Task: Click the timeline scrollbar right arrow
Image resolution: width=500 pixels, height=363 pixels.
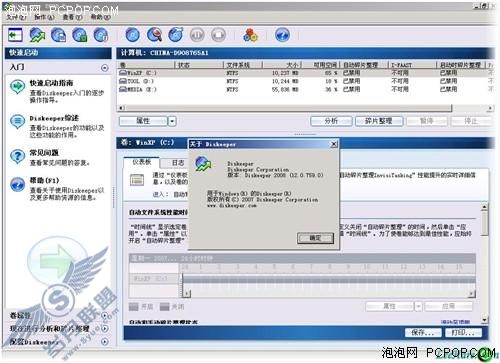Action: pos(472,293)
